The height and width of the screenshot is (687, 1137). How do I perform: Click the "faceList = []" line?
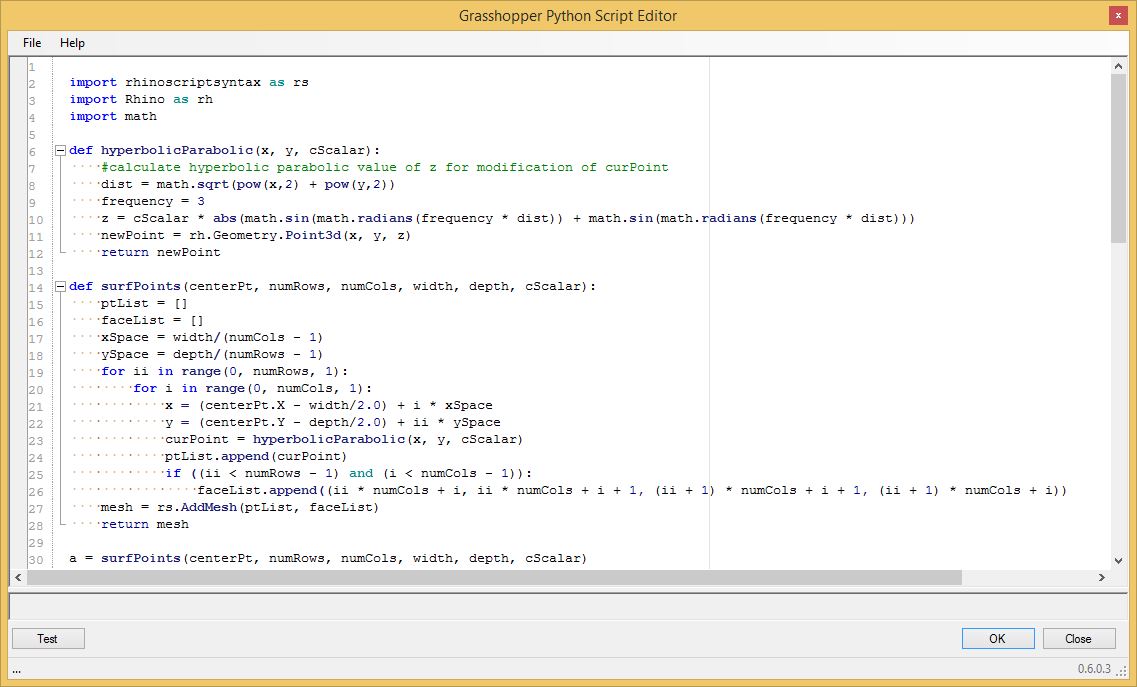pyautogui.click(x=152, y=321)
